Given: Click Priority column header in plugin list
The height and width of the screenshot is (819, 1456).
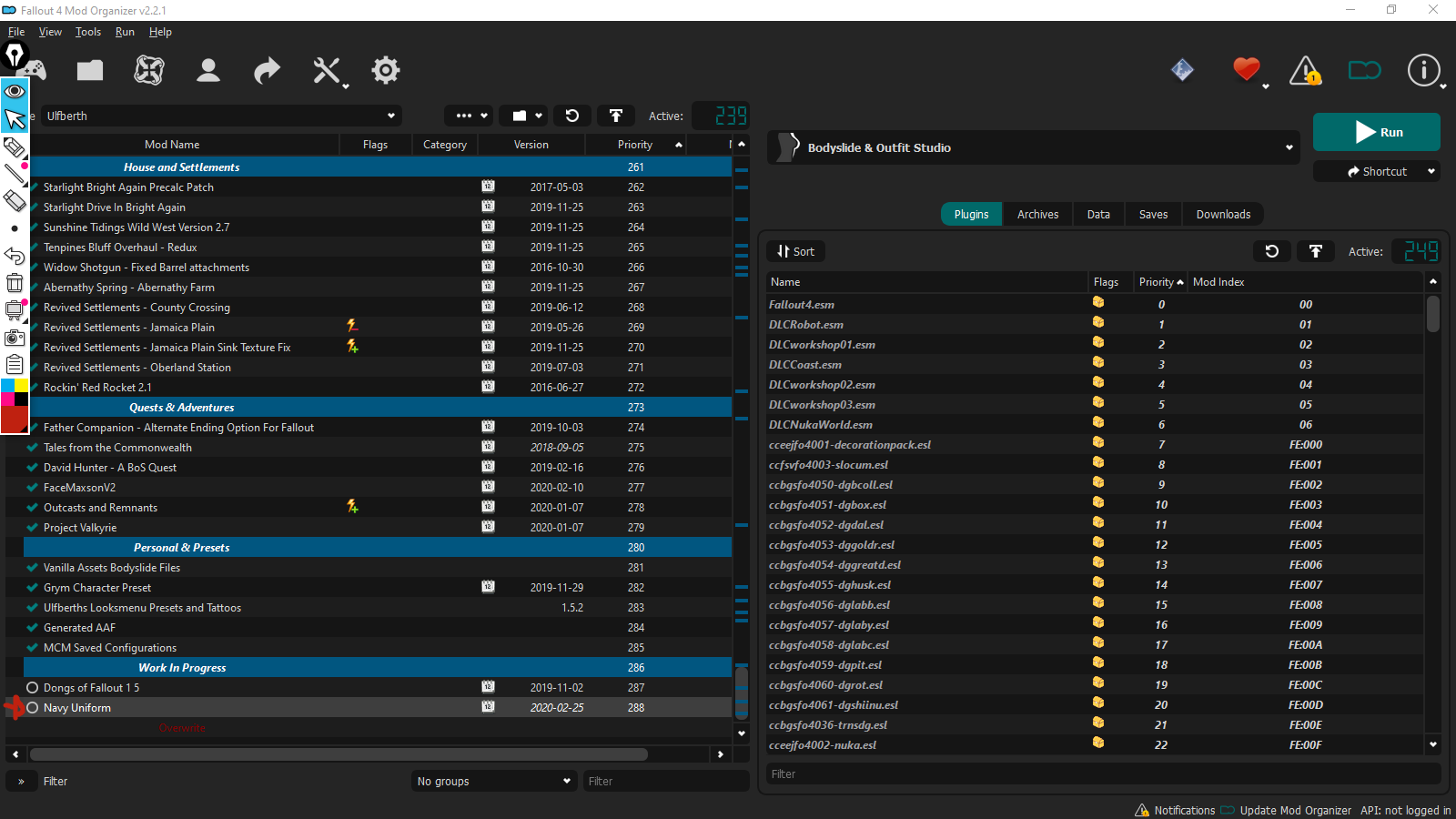Looking at the screenshot, I should pyautogui.click(x=1160, y=282).
